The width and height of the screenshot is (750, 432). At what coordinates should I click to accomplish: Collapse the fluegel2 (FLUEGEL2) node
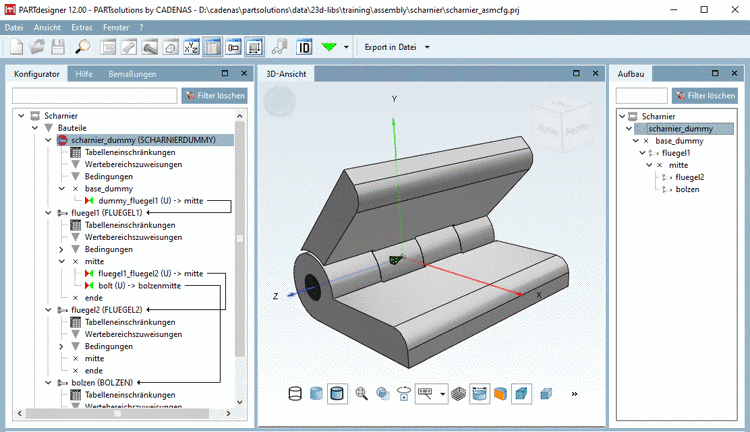pyautogui.click(x=48, y=310)
